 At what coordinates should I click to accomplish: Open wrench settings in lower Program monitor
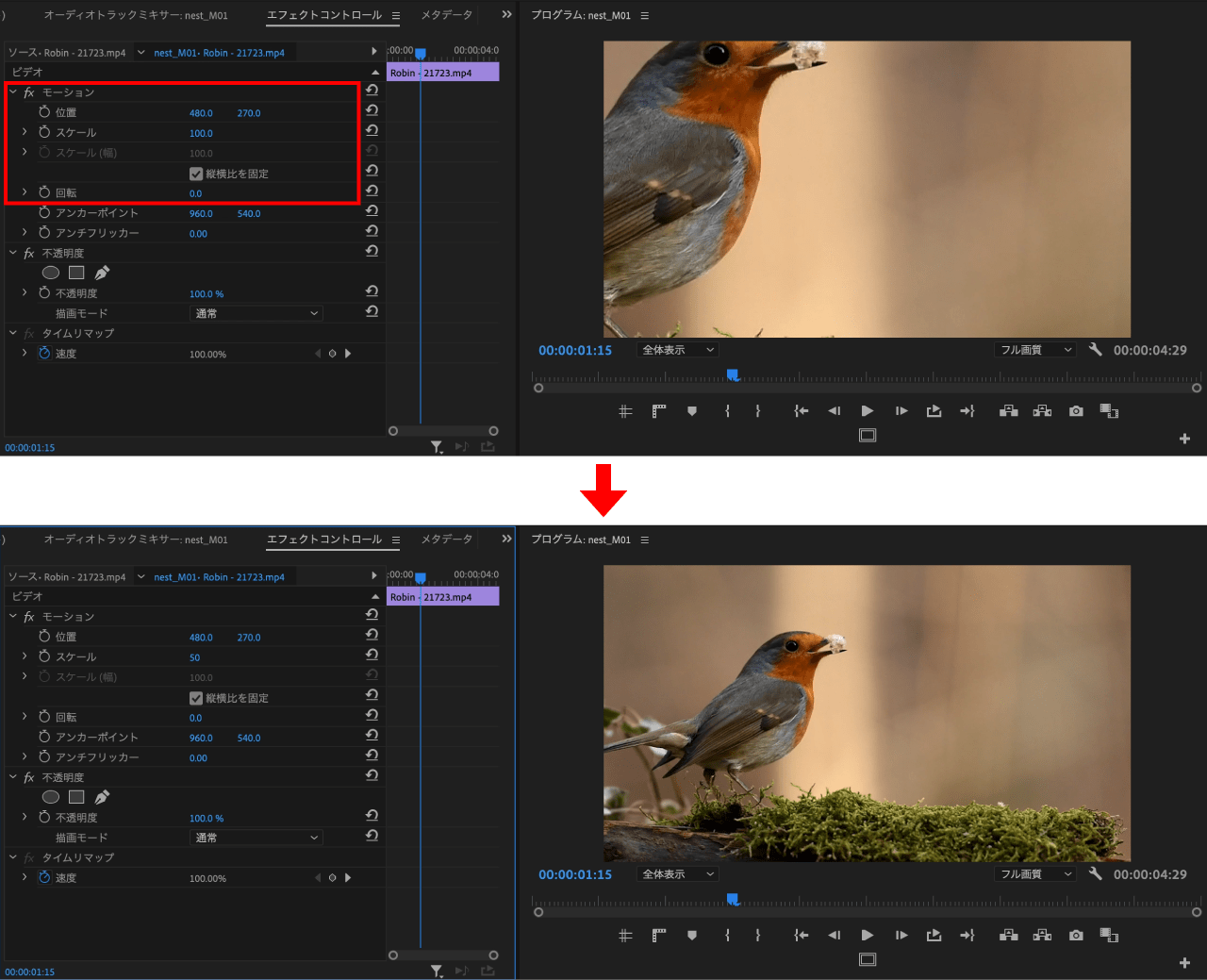[x=1095, y=873]
